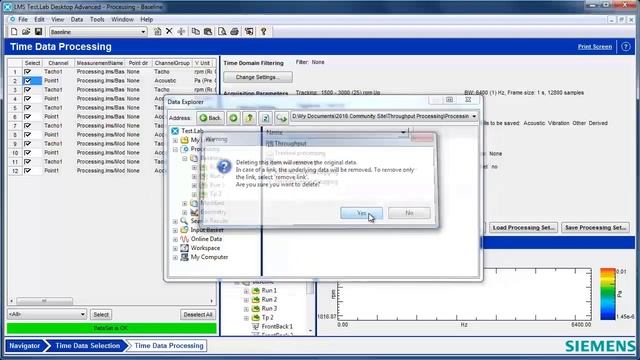The image size is (640, 360).
Task: Click the context help question-mark icon
Action: click(x=264, y=31)
